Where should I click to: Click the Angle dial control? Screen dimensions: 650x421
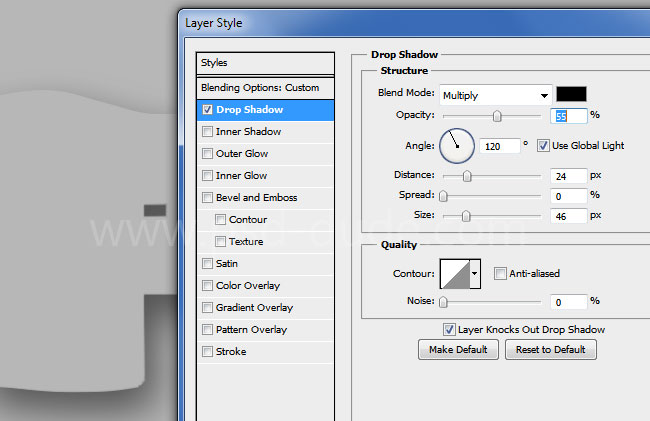click(455, 146)
